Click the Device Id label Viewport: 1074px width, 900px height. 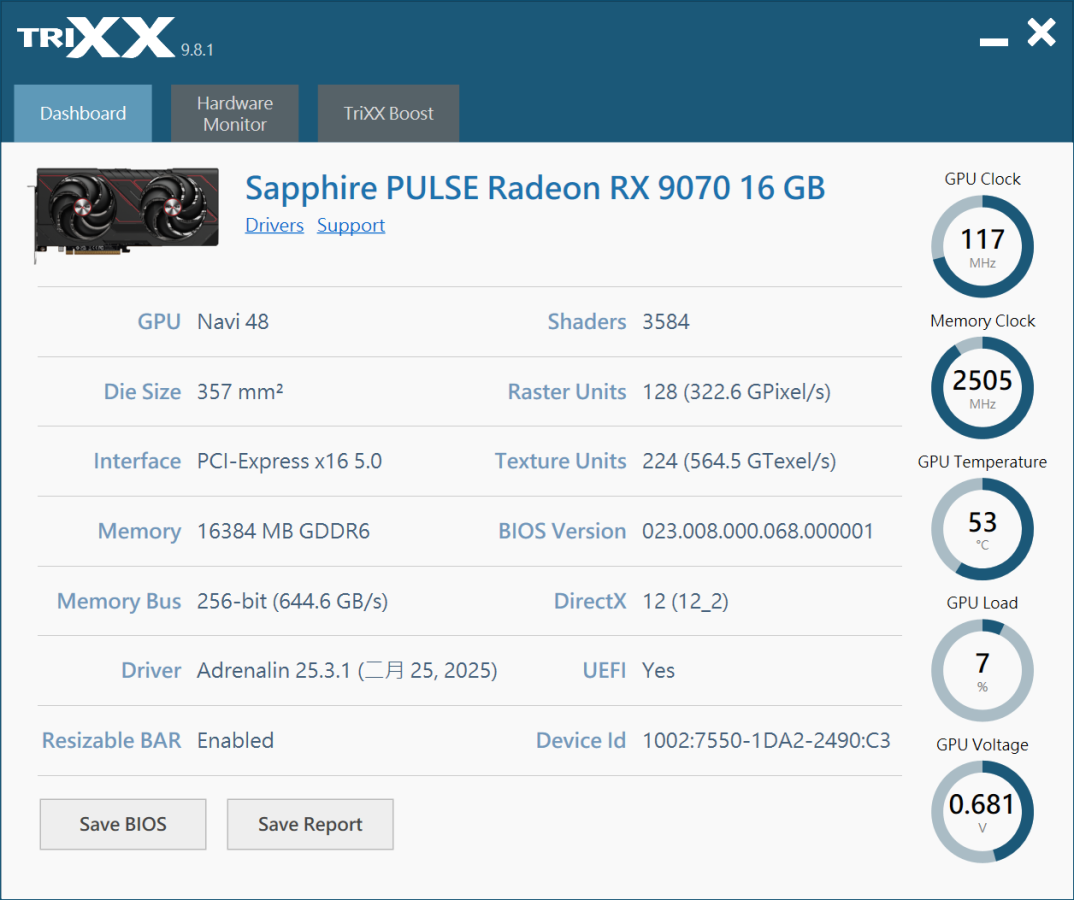[581, 740]
